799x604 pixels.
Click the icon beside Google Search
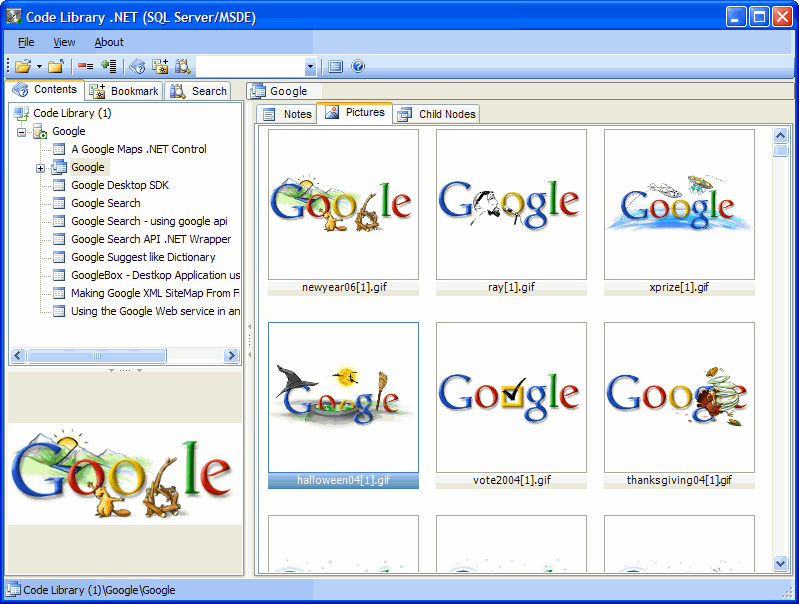pos(59,203)
